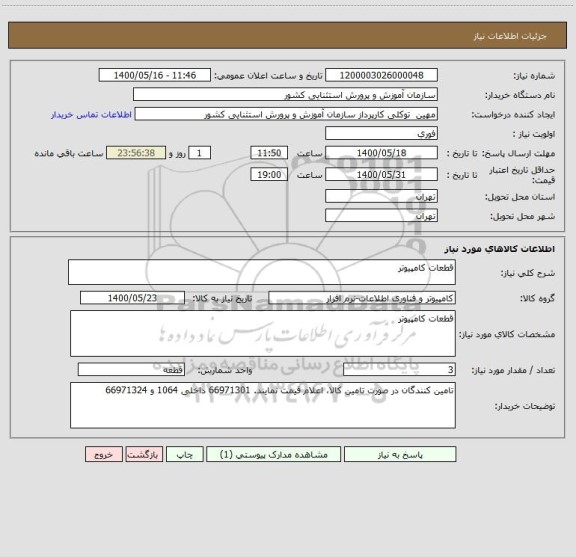
Task: Click the بازگشت back button
Action: (144, 454)
